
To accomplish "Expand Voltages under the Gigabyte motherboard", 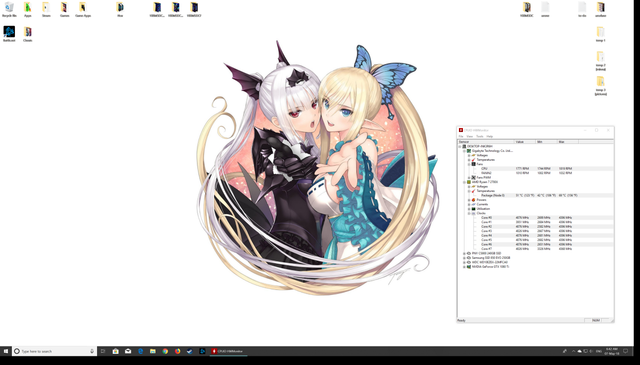I will click(x=469, y=155).
